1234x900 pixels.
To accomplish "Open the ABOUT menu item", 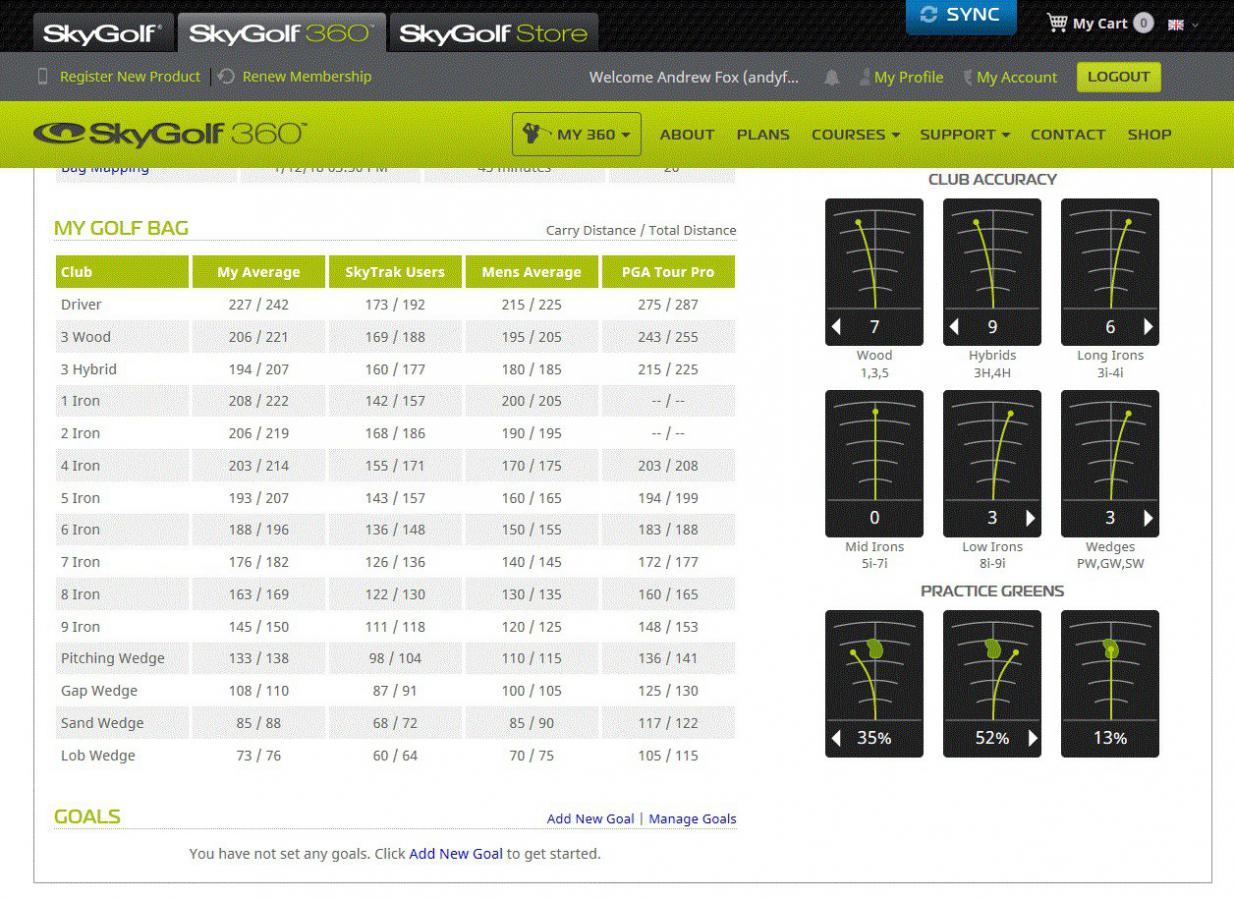I will pyautogui.click(x=687, y=134).
